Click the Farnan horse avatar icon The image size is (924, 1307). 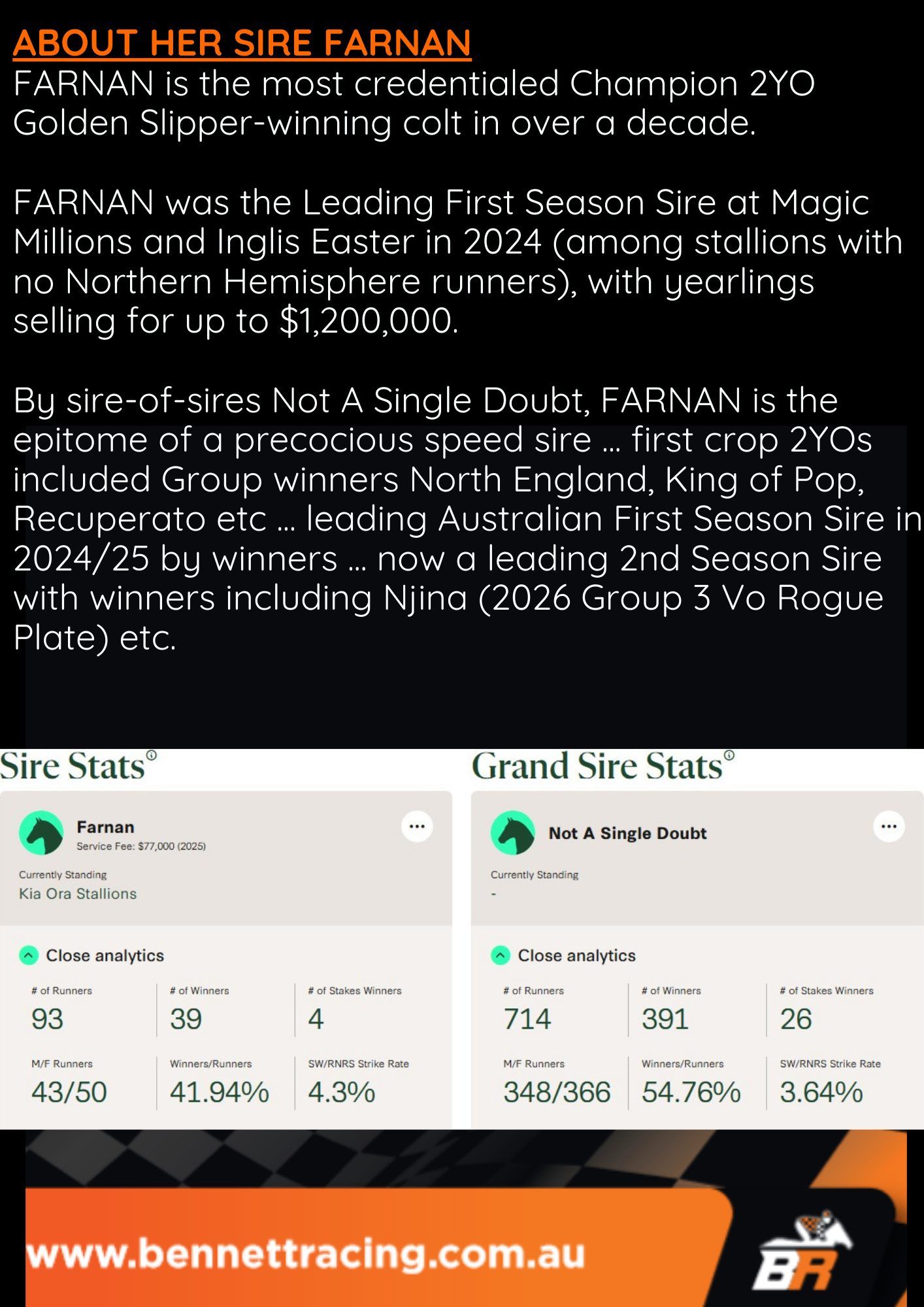[x=42, y=833]
